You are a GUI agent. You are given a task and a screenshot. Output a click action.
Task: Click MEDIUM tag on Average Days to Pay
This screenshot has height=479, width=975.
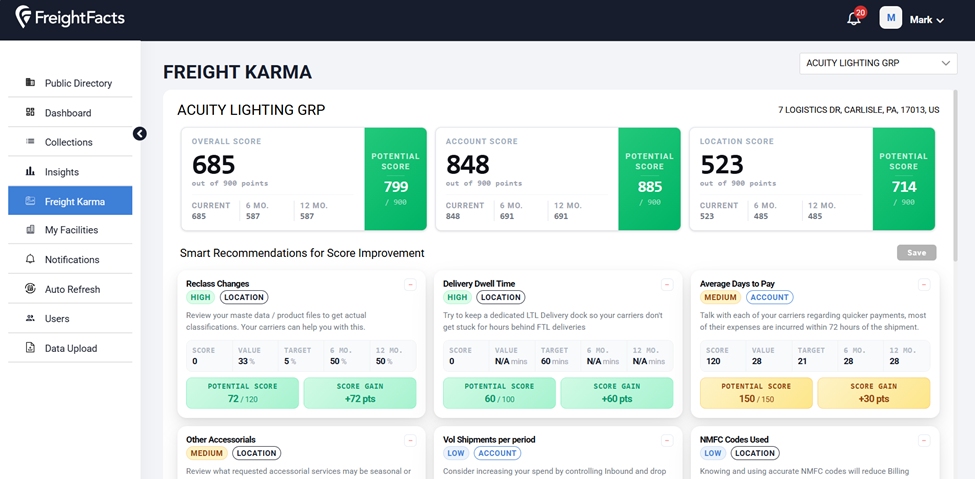721,297
